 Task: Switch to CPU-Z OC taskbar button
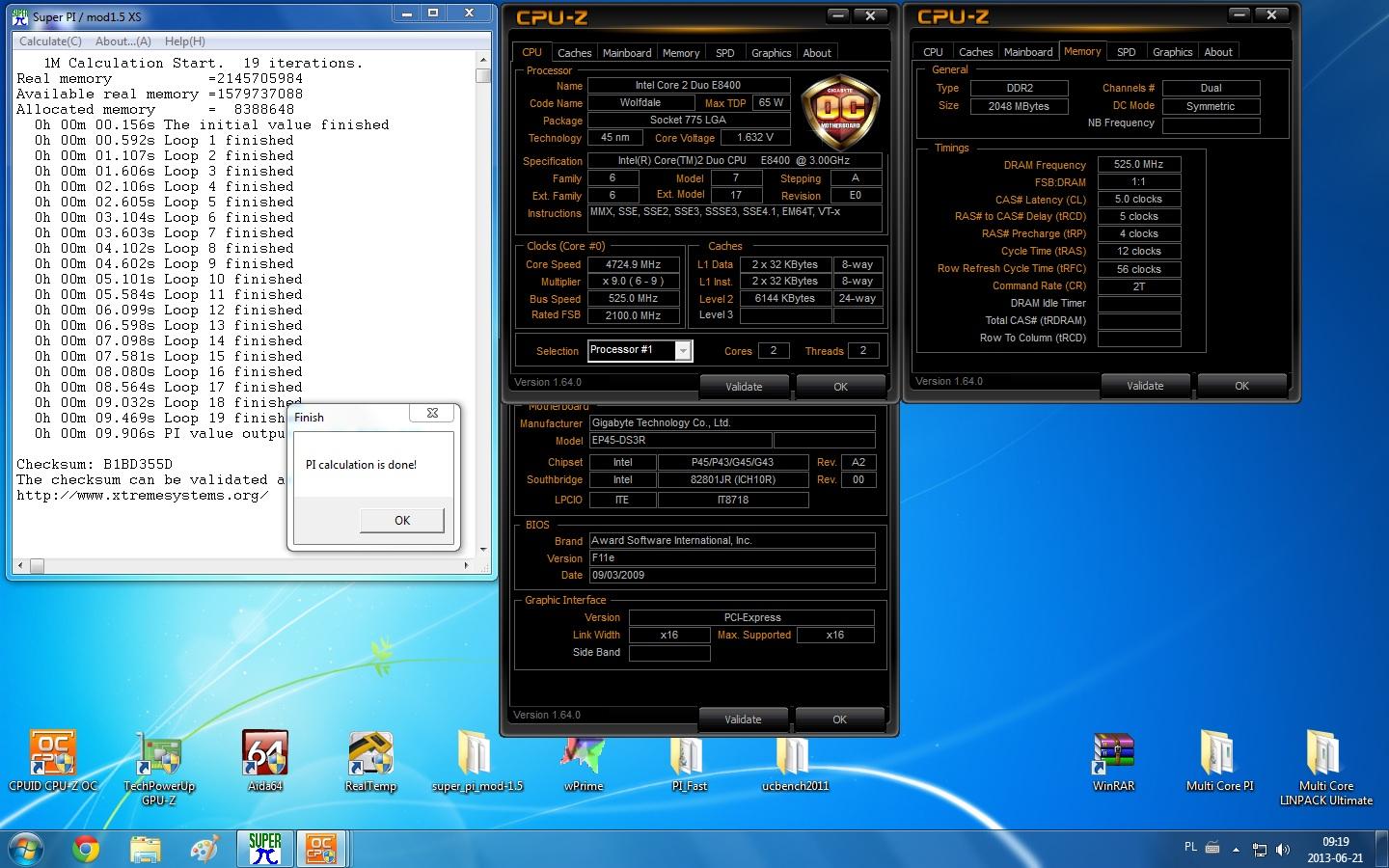321,849
